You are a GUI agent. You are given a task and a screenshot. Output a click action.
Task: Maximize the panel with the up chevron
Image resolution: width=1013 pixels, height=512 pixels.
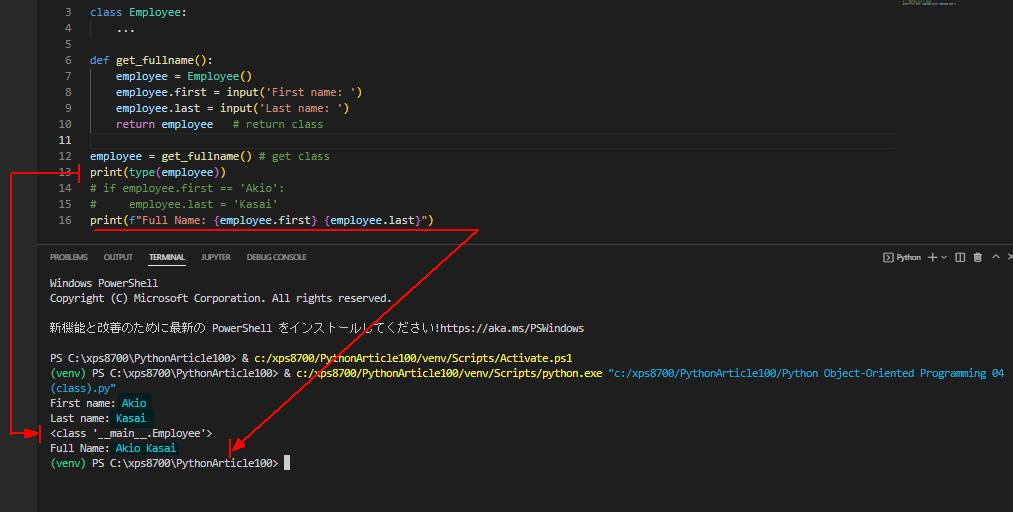pos(996,257)
